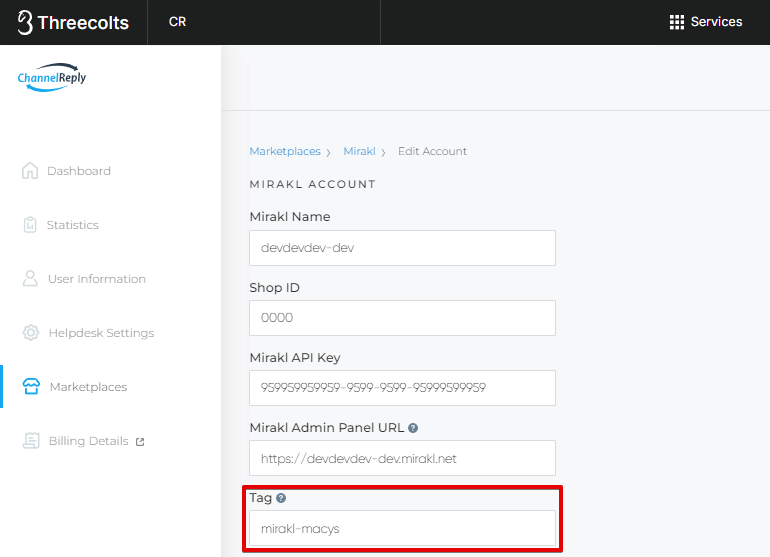Screen dimensions: 770x557
Task: Click the User Information person icon
Action: coord(30,278)
